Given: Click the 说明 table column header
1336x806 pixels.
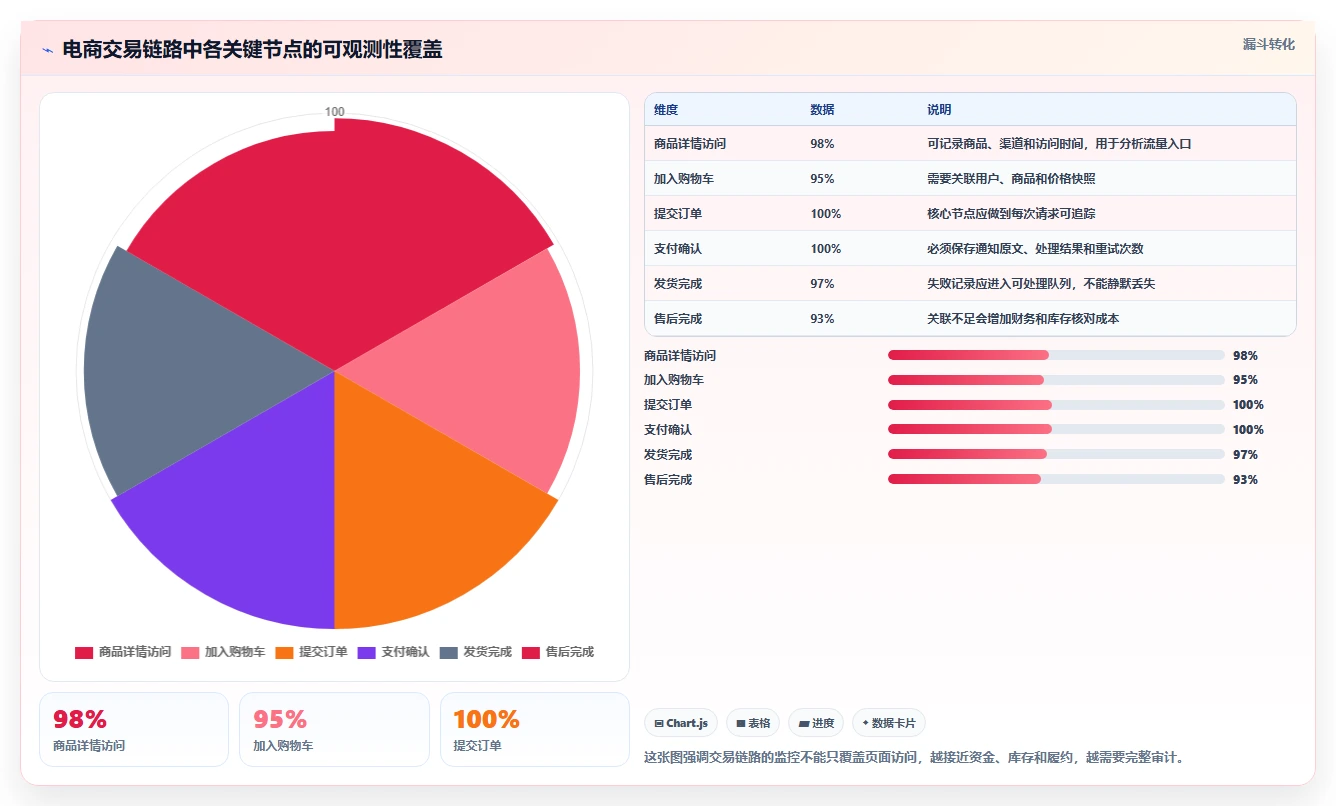Looking at the screenshot, I should tap(939, 110).
